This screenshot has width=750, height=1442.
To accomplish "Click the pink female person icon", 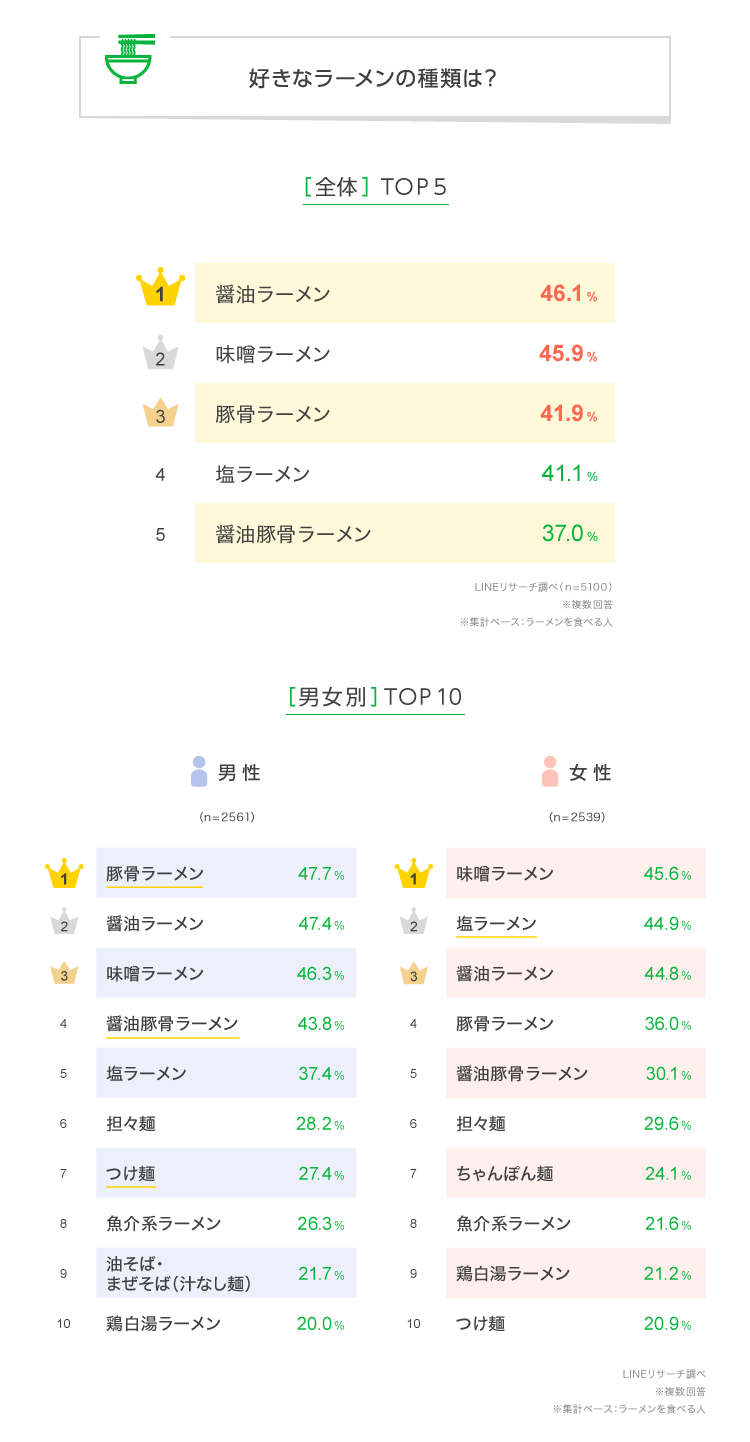I will coord(549,772).
